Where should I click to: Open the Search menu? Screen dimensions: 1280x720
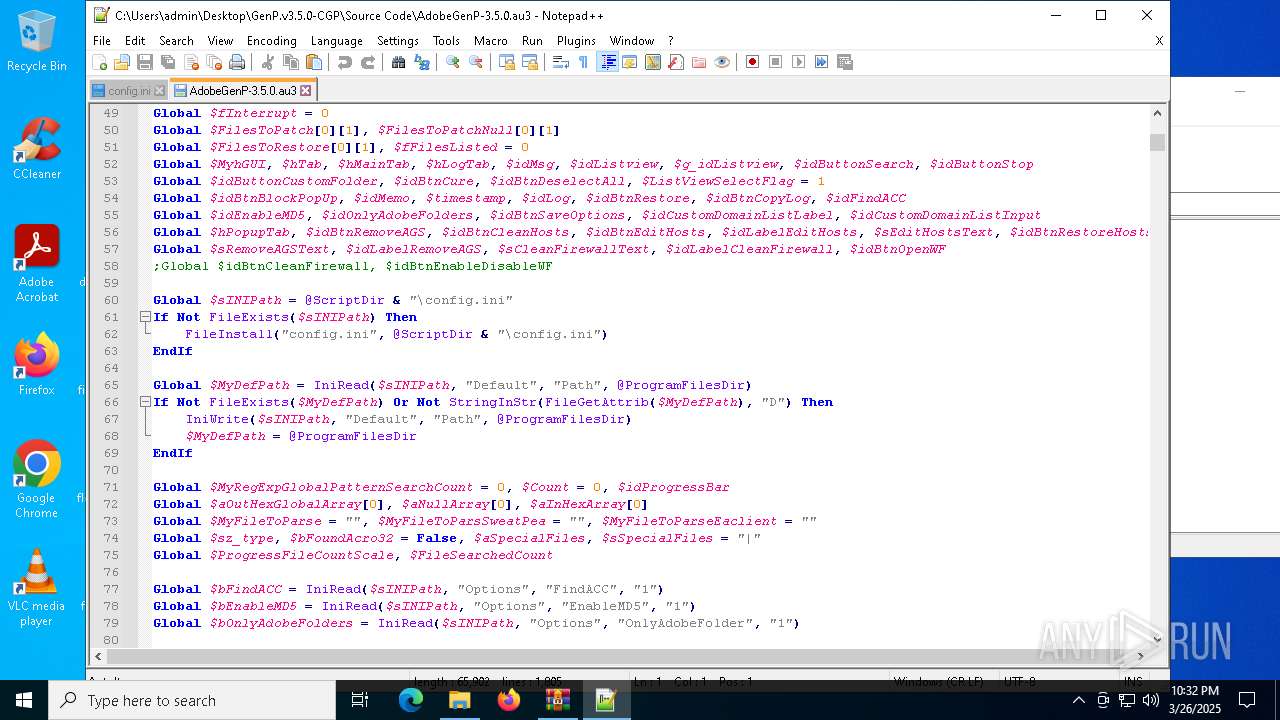pos(176,41)
